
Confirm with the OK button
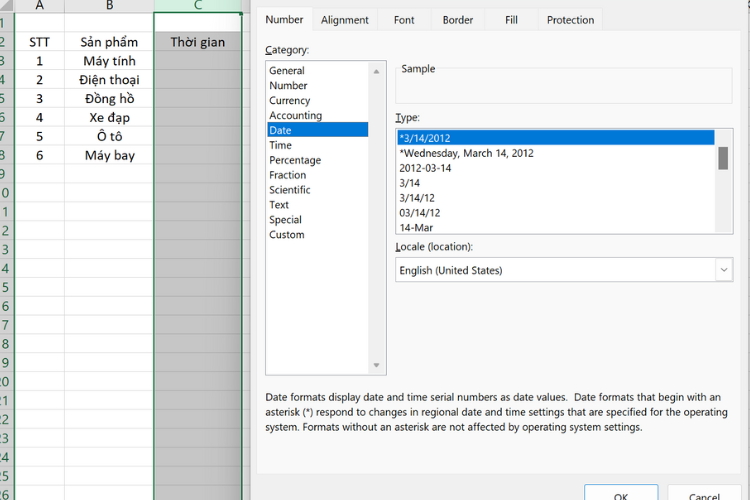pyautogui.click(x=621, y=495)
